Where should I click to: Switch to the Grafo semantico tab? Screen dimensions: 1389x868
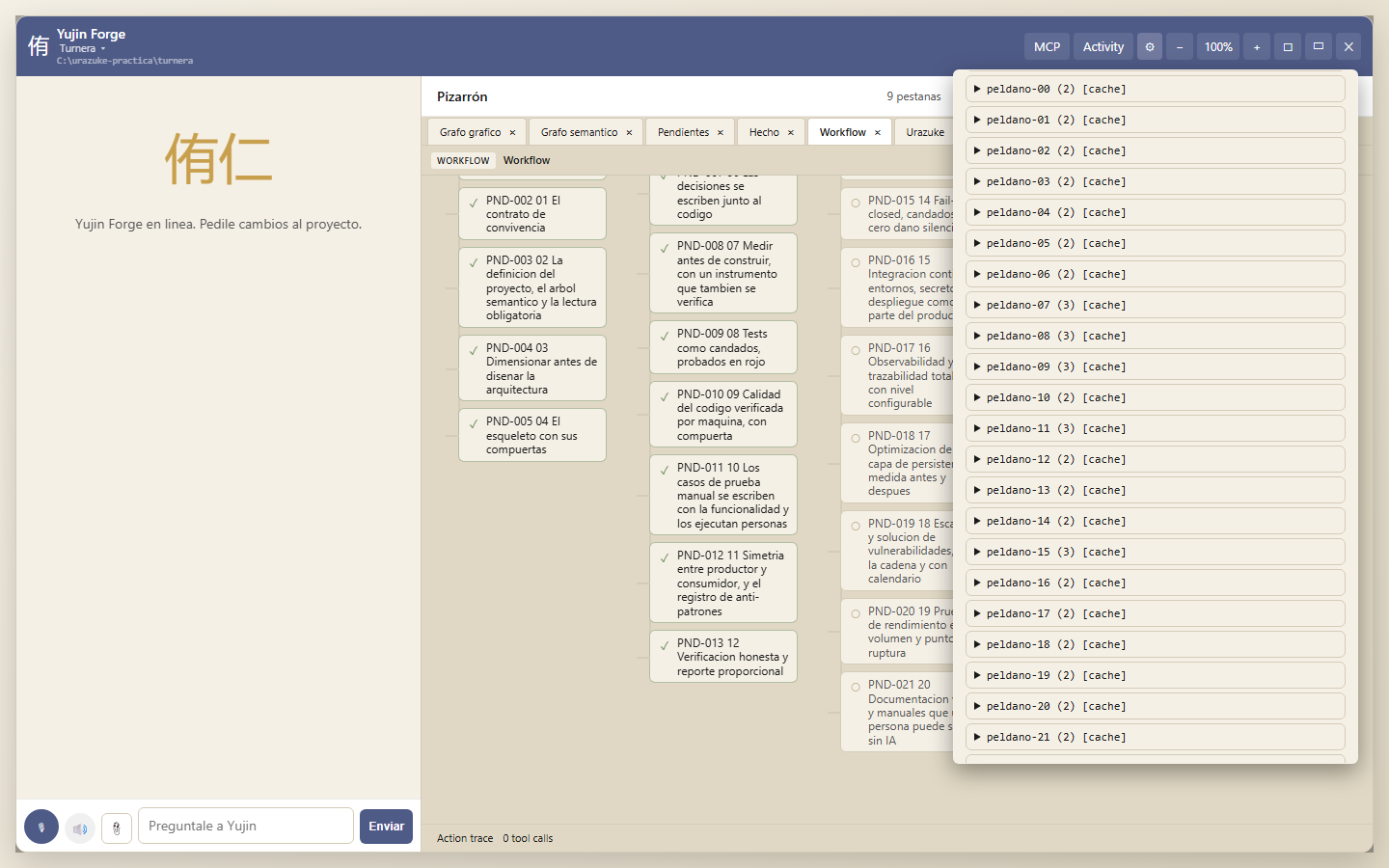point(579,132)
